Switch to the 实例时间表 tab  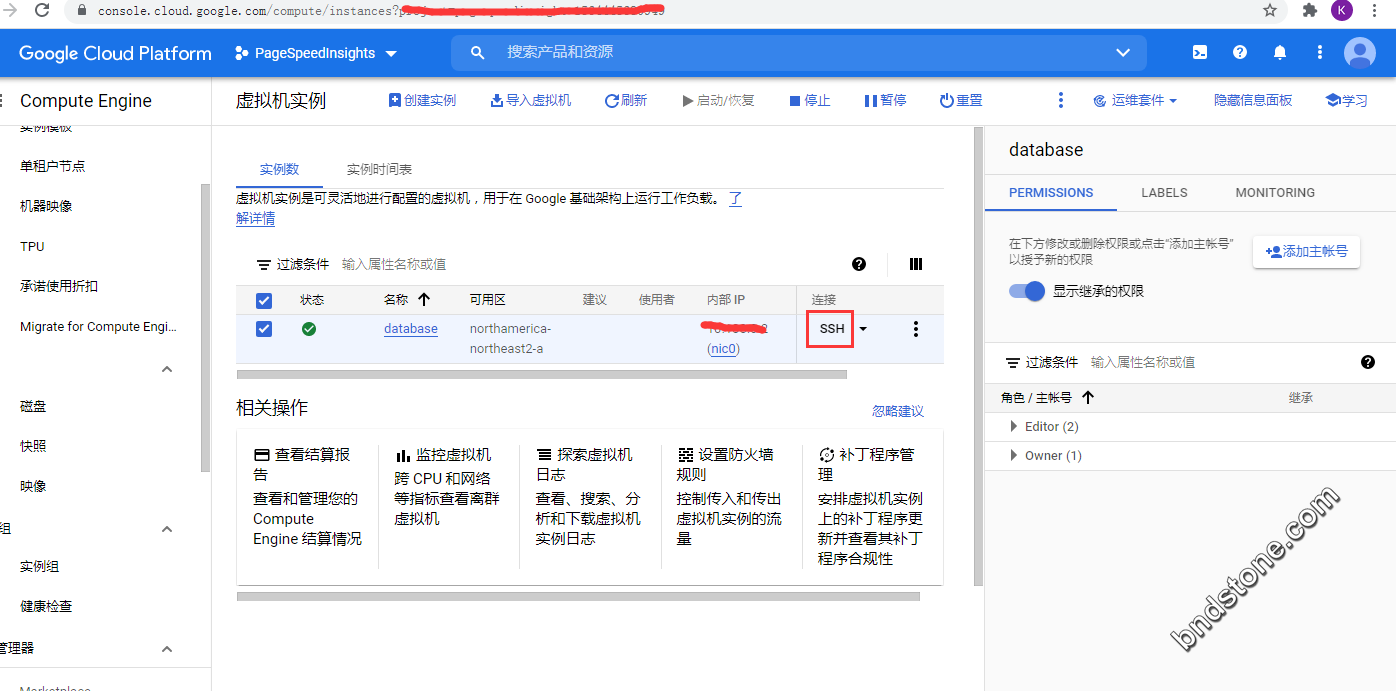point(379,170)
